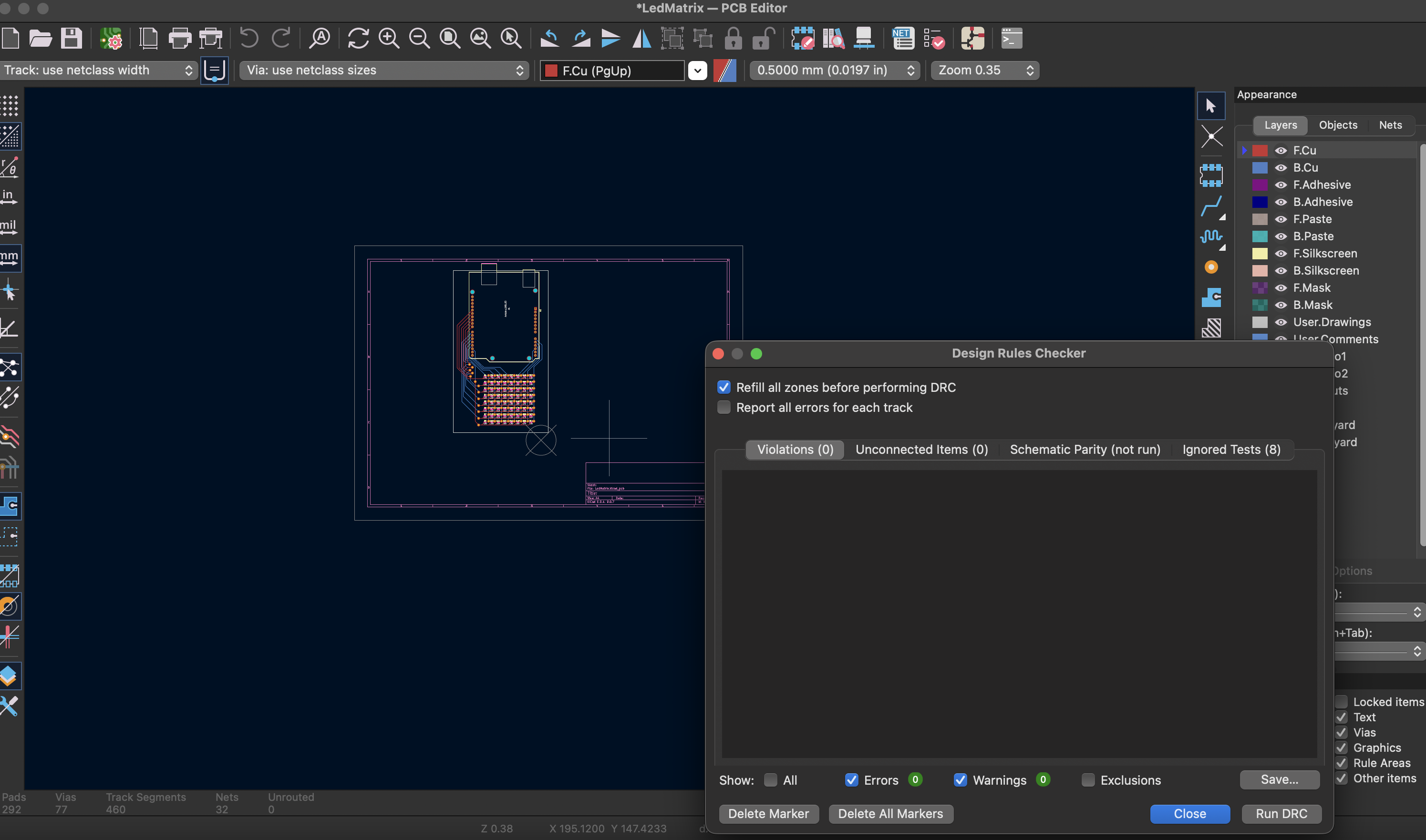Undo the last action

point(249,39)
